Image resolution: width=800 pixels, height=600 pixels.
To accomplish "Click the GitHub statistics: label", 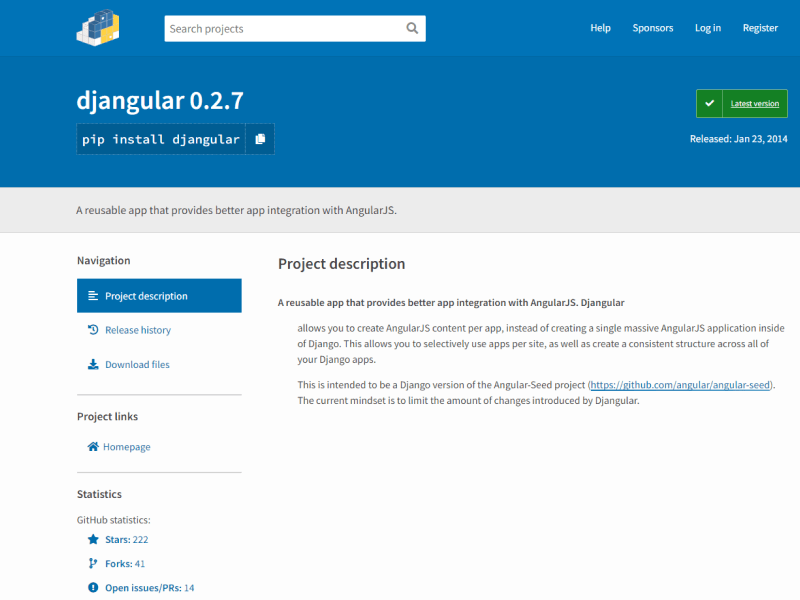I will click(113, 520).
